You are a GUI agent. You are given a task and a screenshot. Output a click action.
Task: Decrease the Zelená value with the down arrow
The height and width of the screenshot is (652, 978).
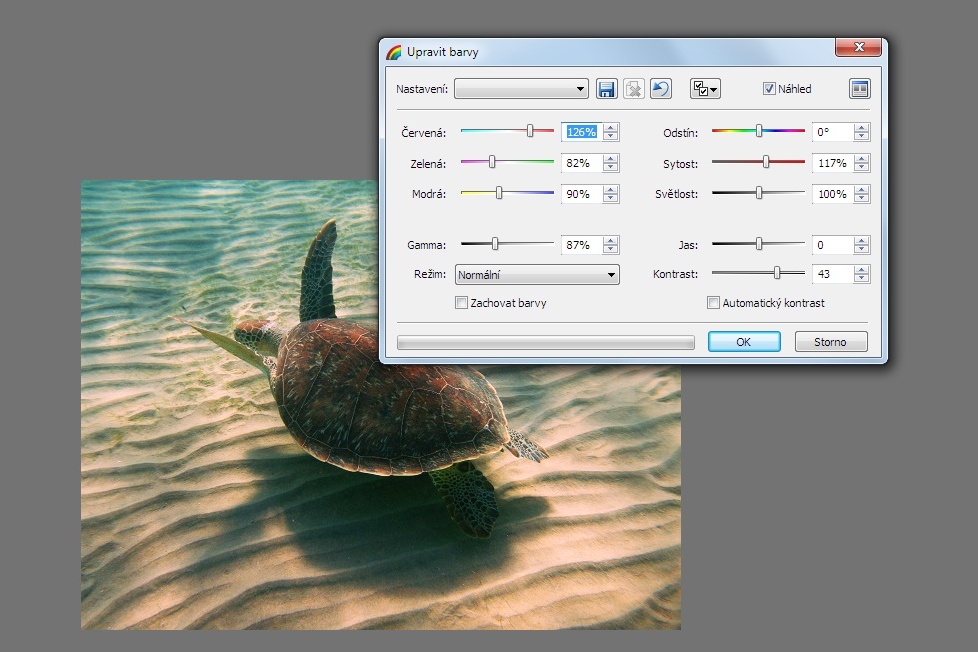pos(611,167)
